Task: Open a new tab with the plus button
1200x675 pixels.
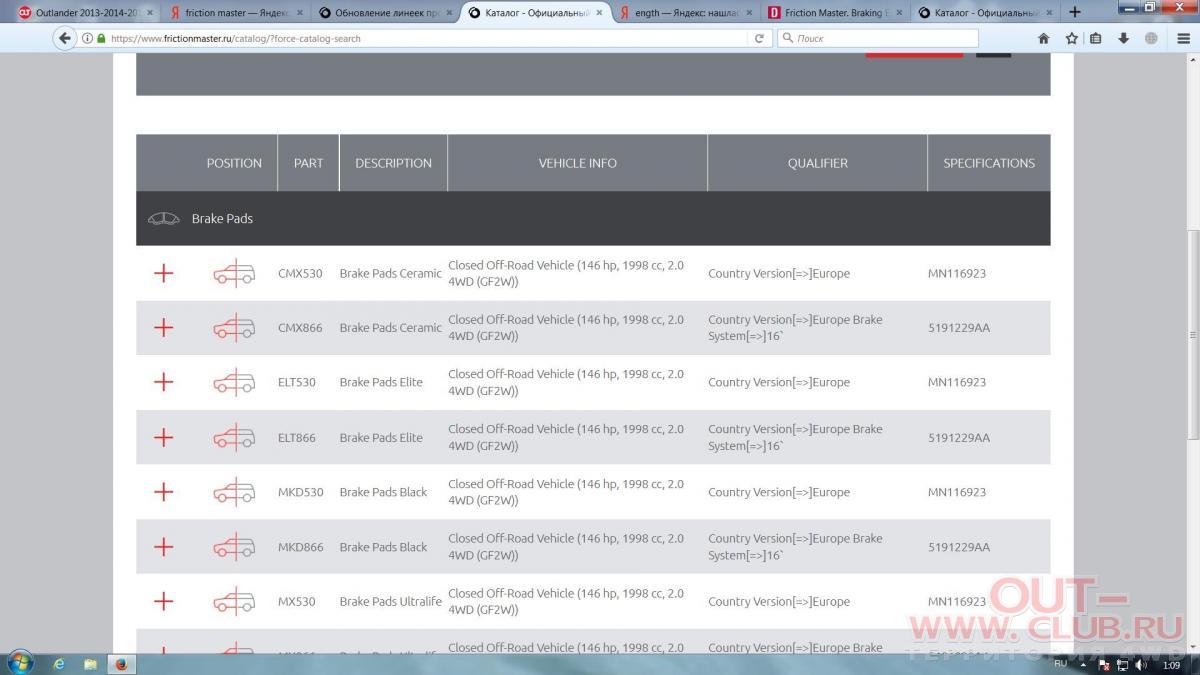Action: pyautogui.click(x=1075, y=12)
